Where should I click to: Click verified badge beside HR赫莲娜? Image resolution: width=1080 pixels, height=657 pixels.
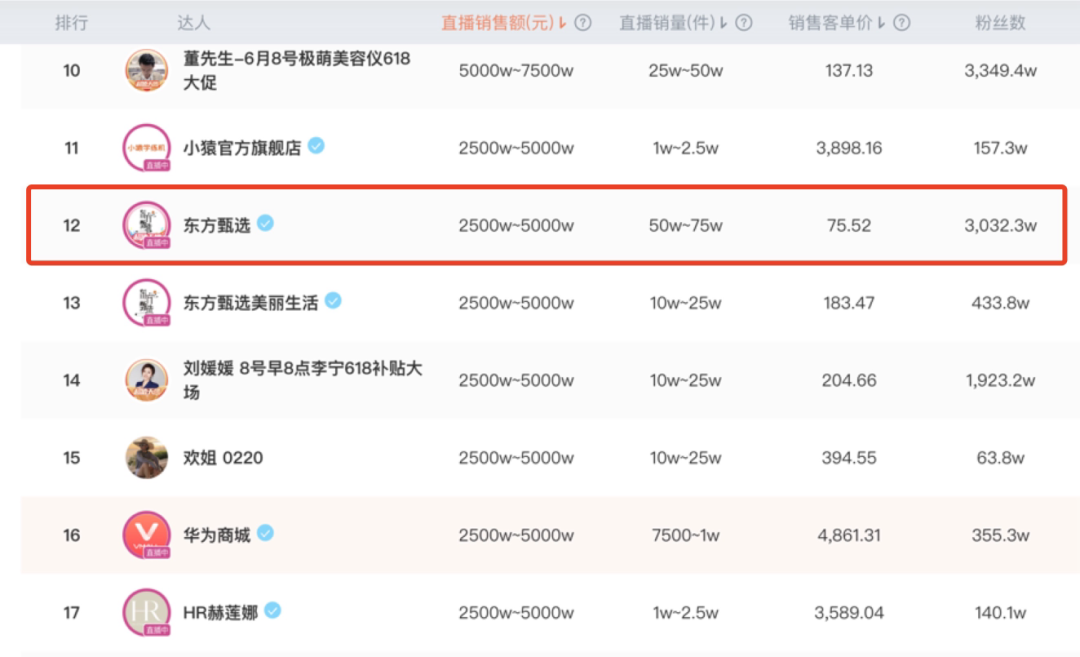pyautogui.click(x=272, y=610)
